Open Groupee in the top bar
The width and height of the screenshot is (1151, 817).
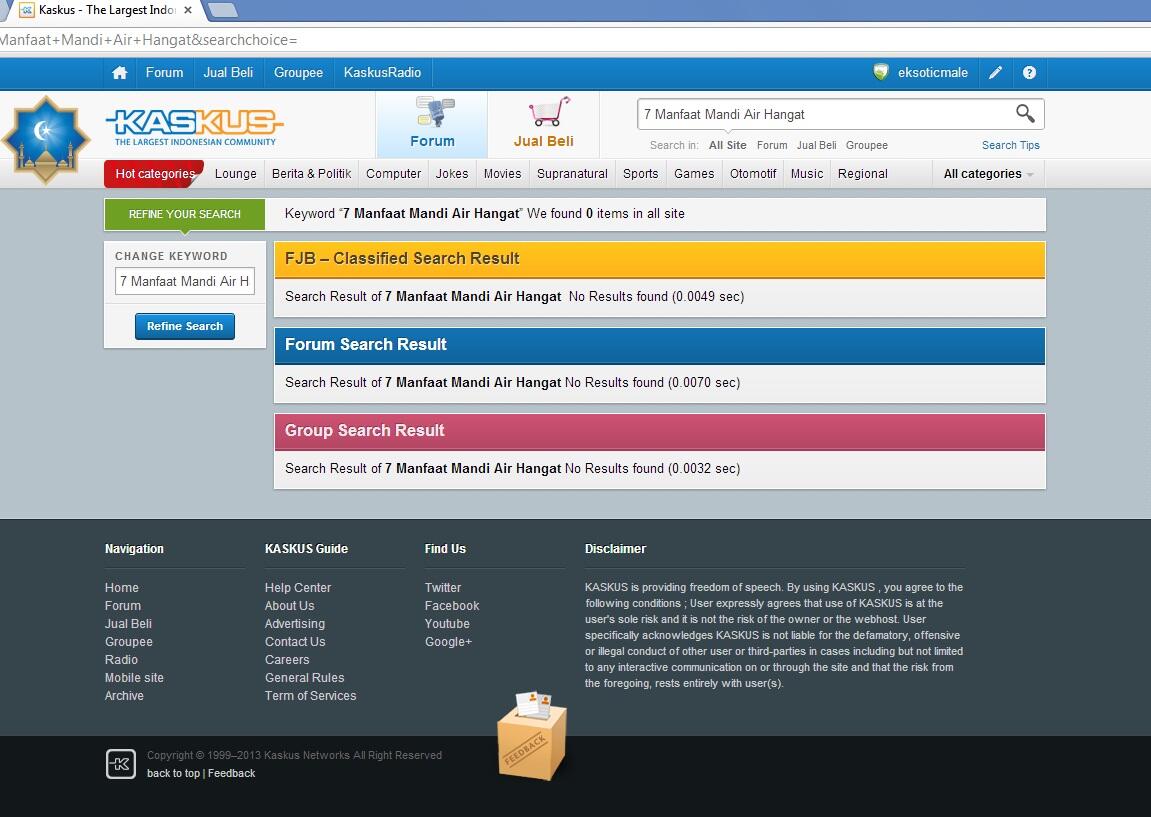click(299, 73)
